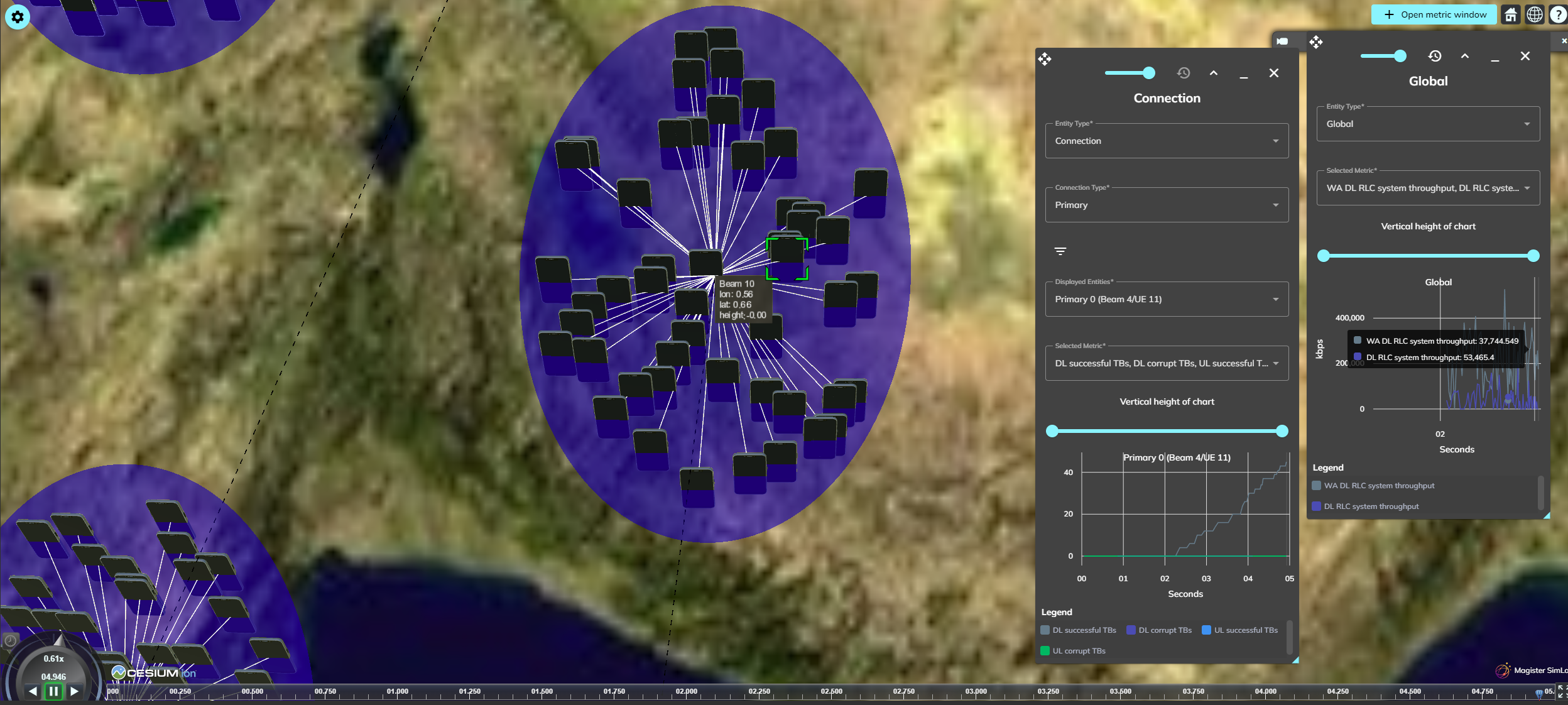Open the history icon in the Global panel
The height and width of the screenshot is (705, 1568).
[x=1435, y=56]
